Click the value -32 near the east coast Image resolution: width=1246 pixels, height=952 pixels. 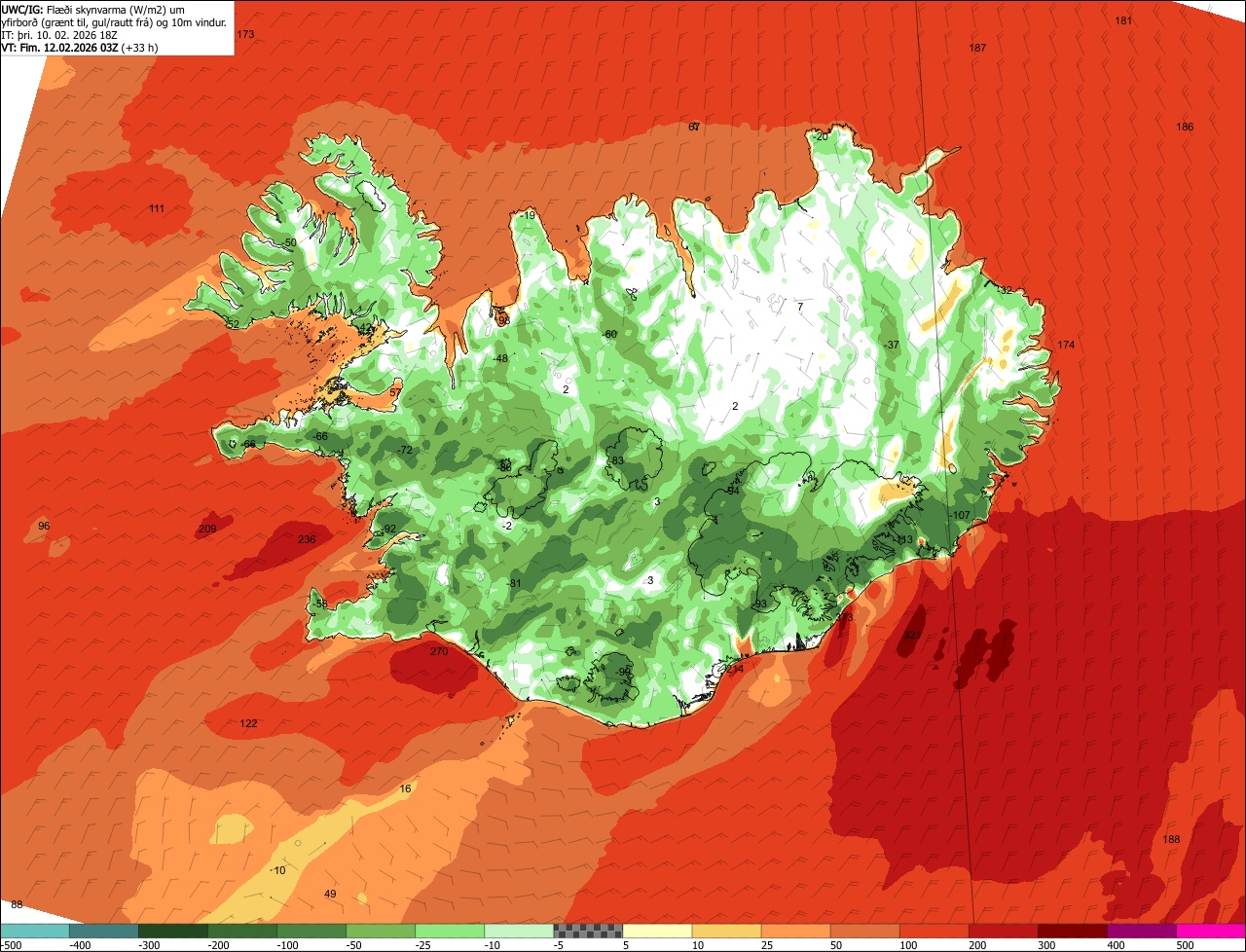point(1005,290)
